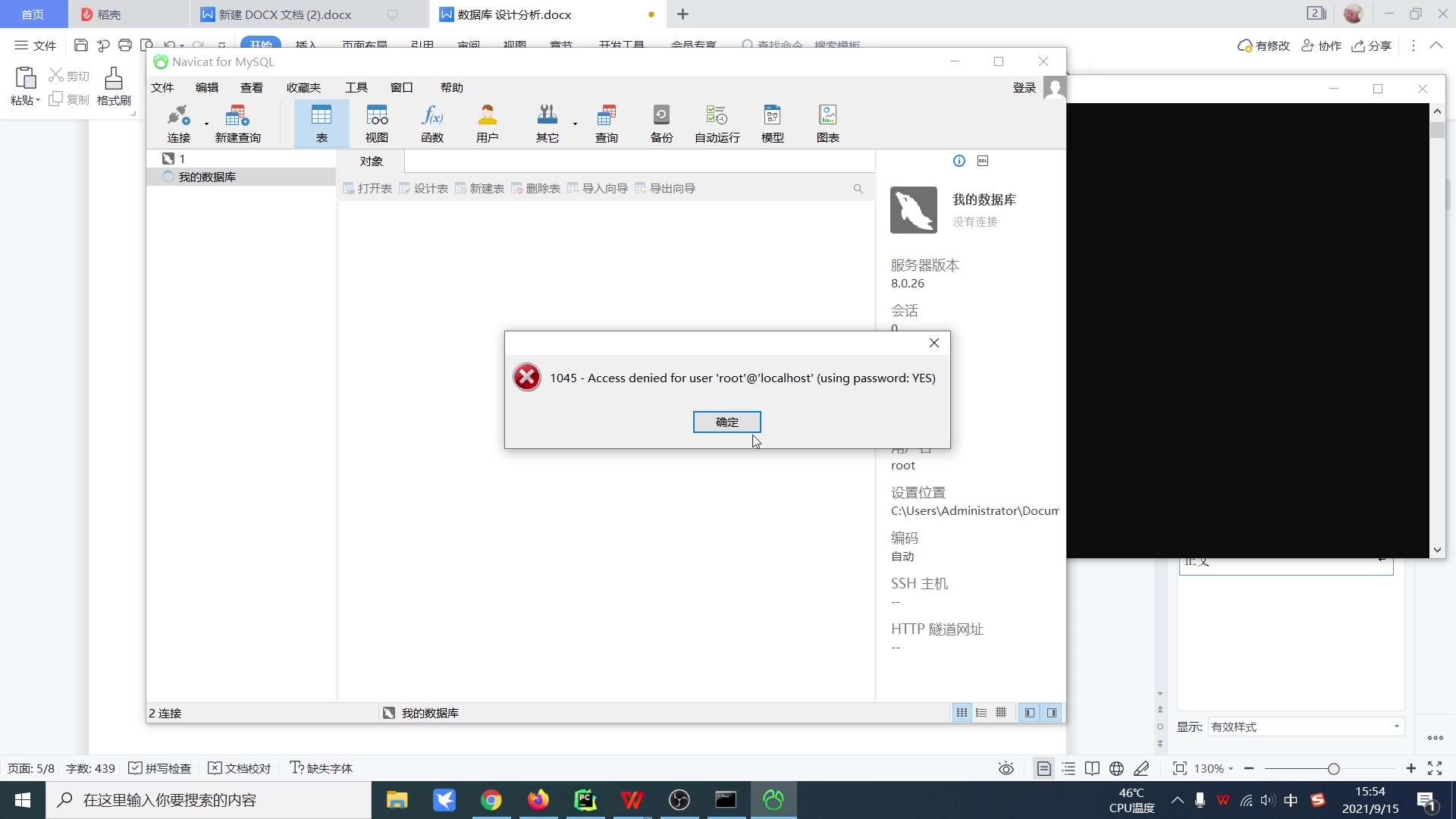Open WPS more options vertical dots
This screenshot has width=1456, height=819.
pyautogui.click(x=1413, y=45)
